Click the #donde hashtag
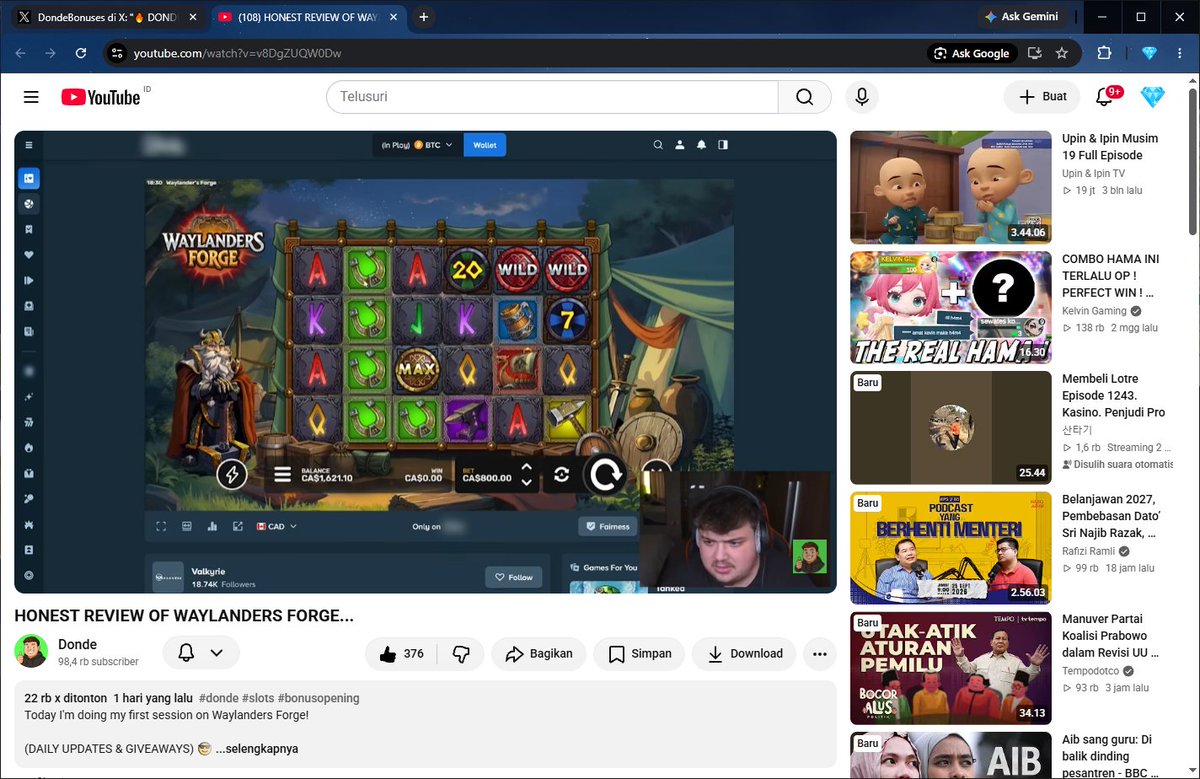This screenshot has height=779, width=1200. 218,698
